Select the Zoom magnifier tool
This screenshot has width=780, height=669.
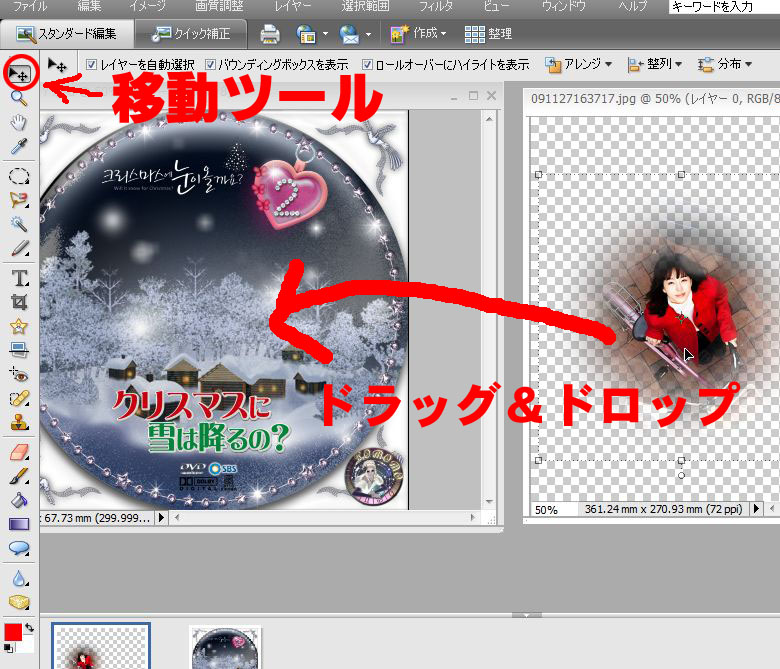tap(19, 98)
